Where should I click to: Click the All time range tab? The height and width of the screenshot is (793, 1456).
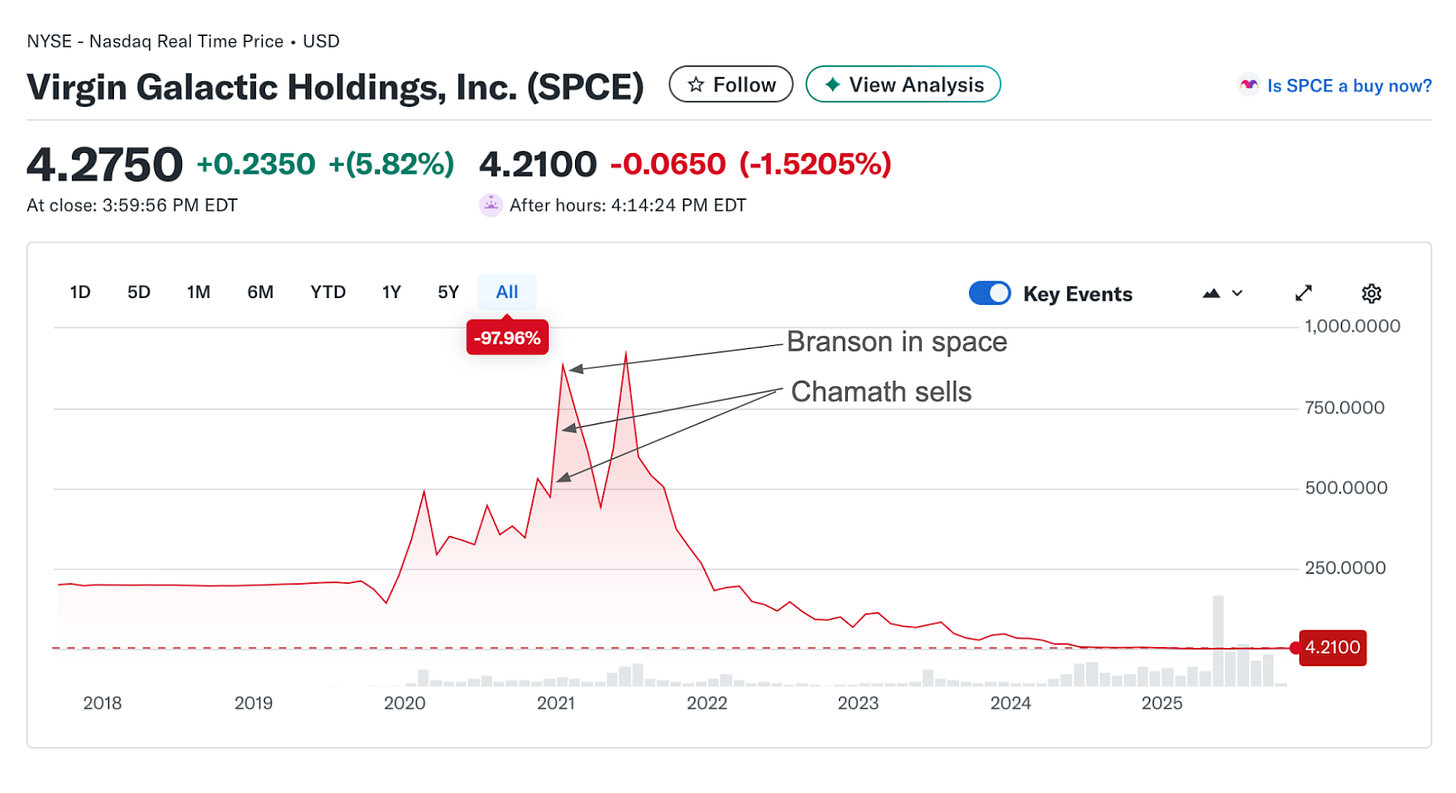(507, 292)
